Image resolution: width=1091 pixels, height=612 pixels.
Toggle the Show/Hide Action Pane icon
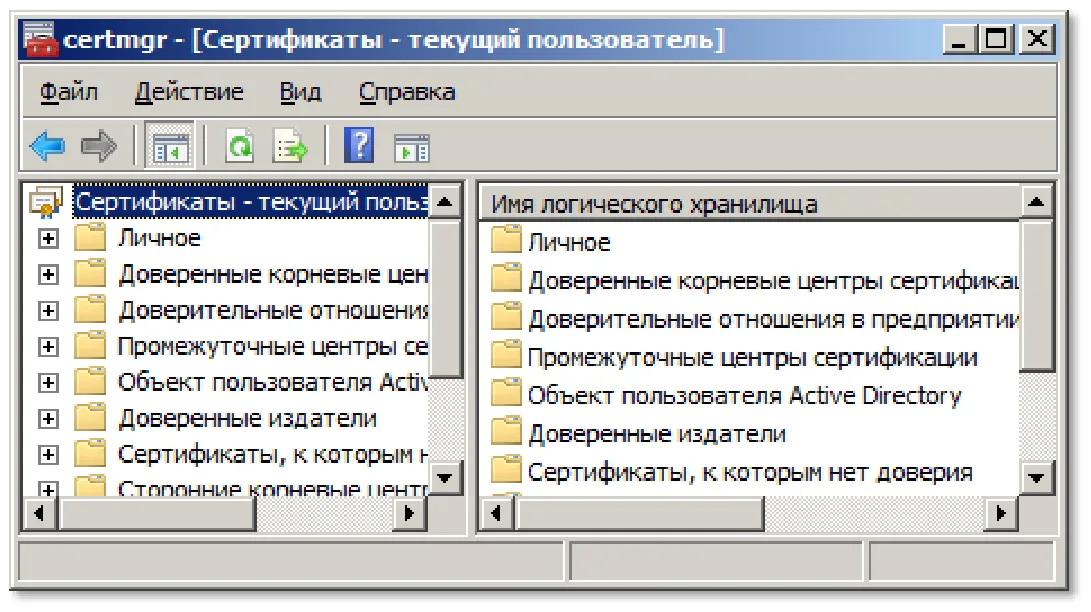(x=412, y=147)
